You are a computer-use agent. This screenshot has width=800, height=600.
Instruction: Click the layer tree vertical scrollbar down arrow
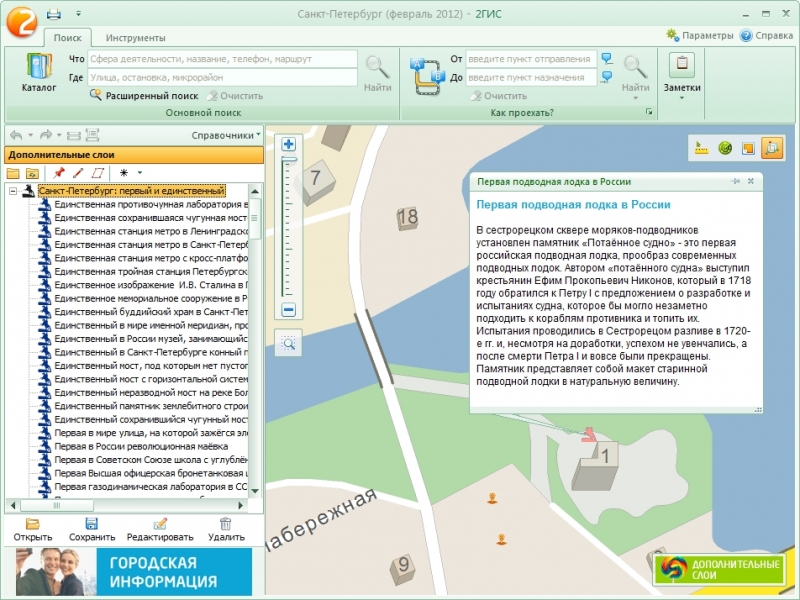click(x=255, y=491)
